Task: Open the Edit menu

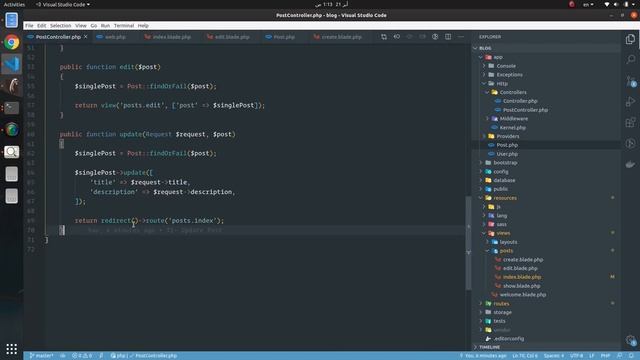Action: coord(42,25)
